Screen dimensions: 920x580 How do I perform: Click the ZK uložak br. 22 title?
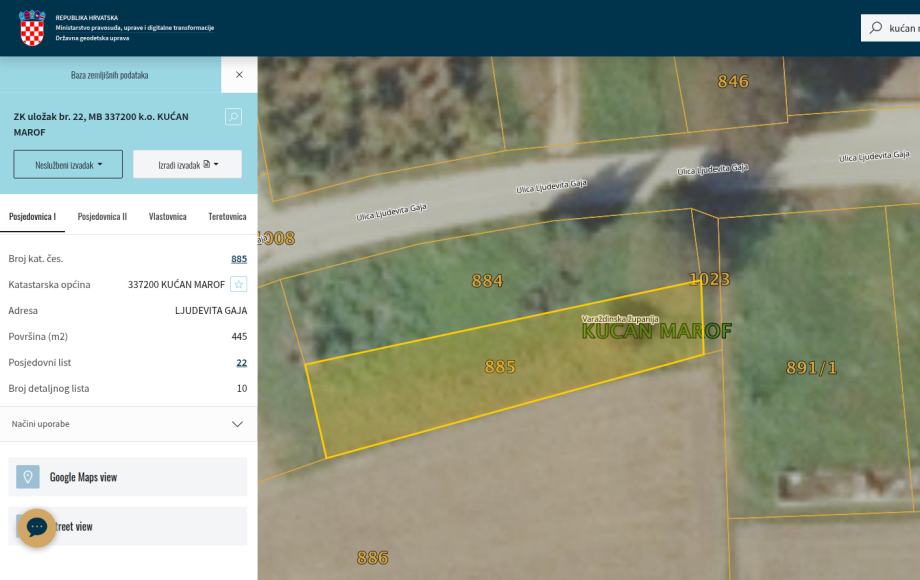pos(101,124)
